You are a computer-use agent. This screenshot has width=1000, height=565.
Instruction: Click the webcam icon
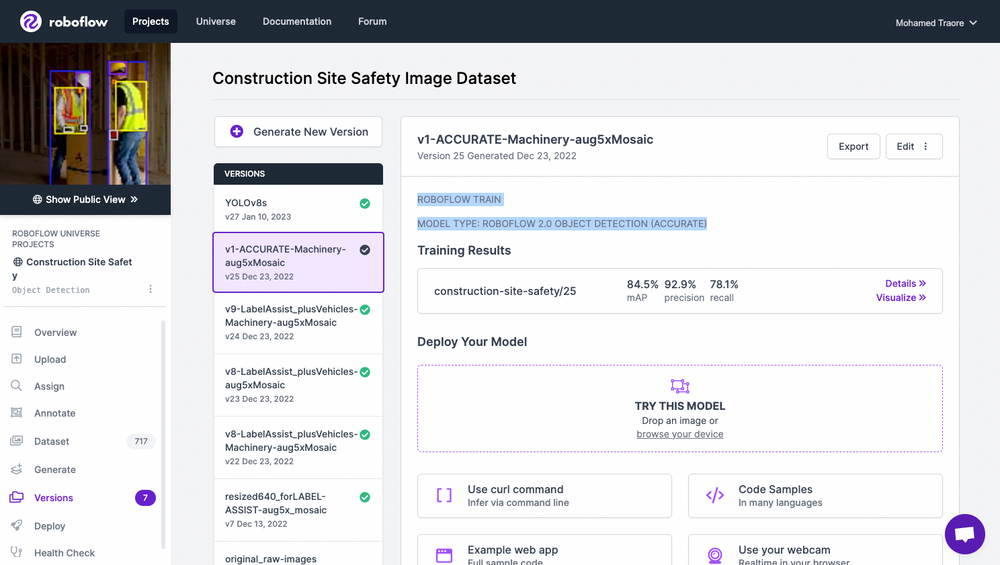tap(715, 555)
